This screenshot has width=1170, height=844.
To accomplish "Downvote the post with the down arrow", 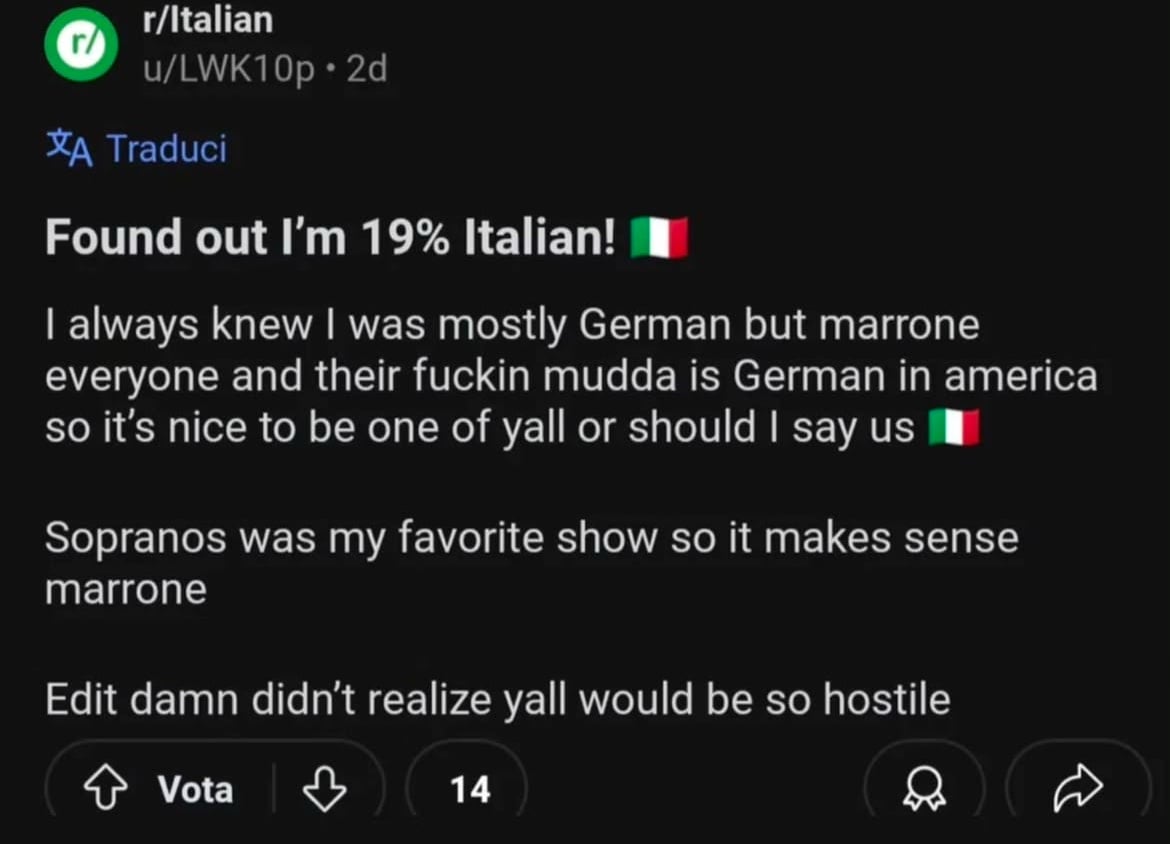I will (323, 790).
